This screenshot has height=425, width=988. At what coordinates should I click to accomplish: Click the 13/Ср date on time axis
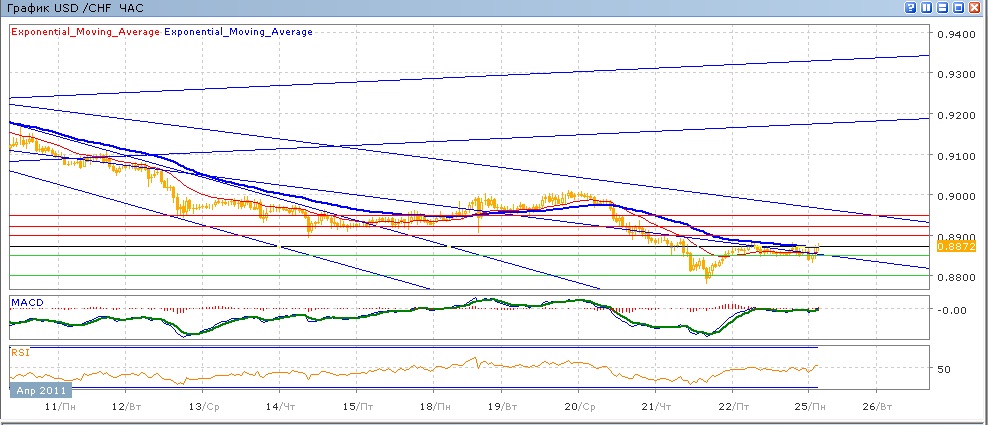(x=204, y=407)
